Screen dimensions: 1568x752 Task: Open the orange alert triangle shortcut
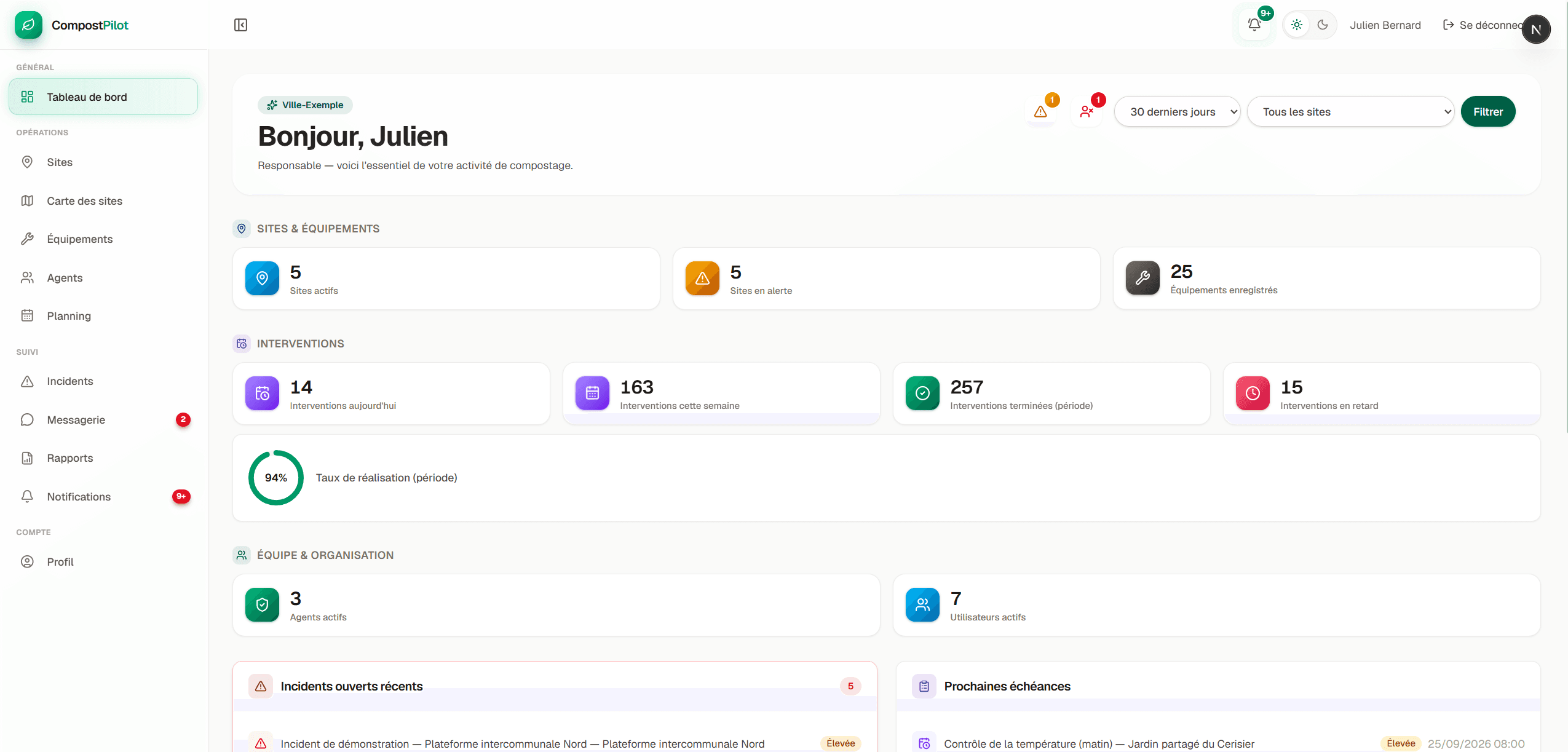[x=1040, y=111]
